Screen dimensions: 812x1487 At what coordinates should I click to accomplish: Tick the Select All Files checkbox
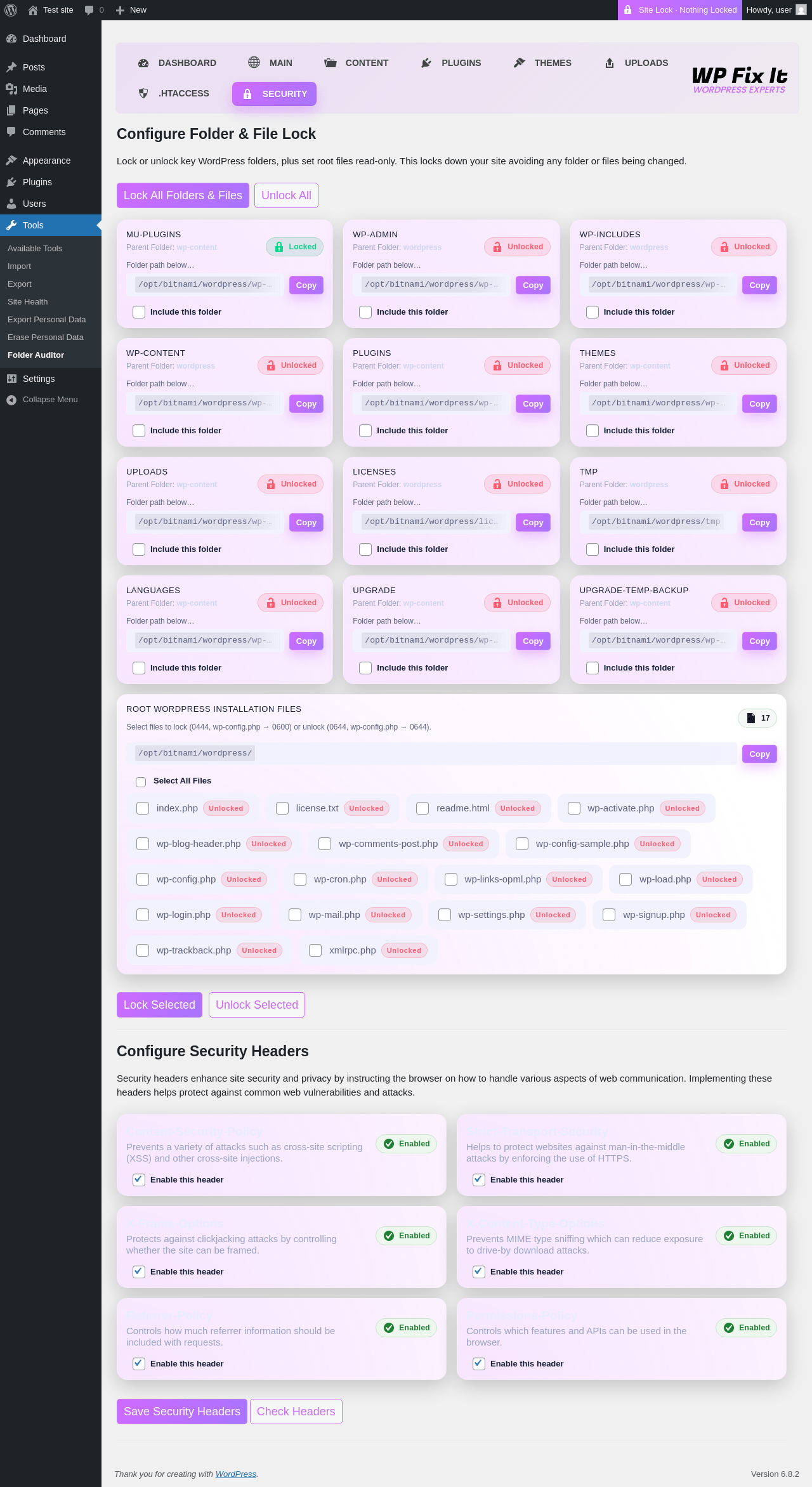(x=141, y=782)
